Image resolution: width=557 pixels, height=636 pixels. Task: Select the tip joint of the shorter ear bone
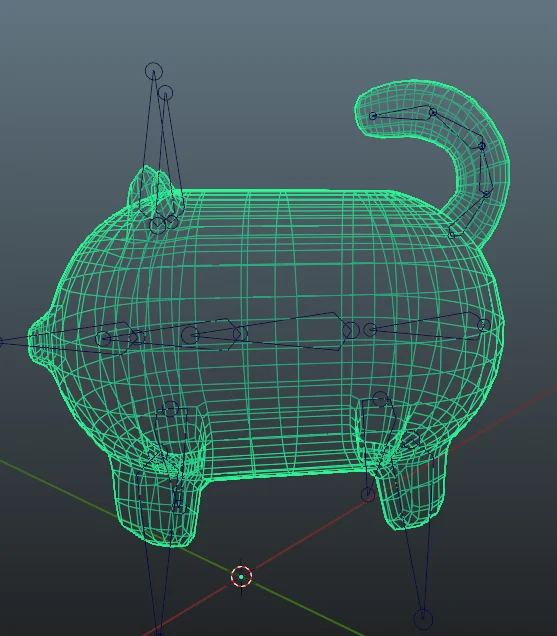click(x=165, y=93)
